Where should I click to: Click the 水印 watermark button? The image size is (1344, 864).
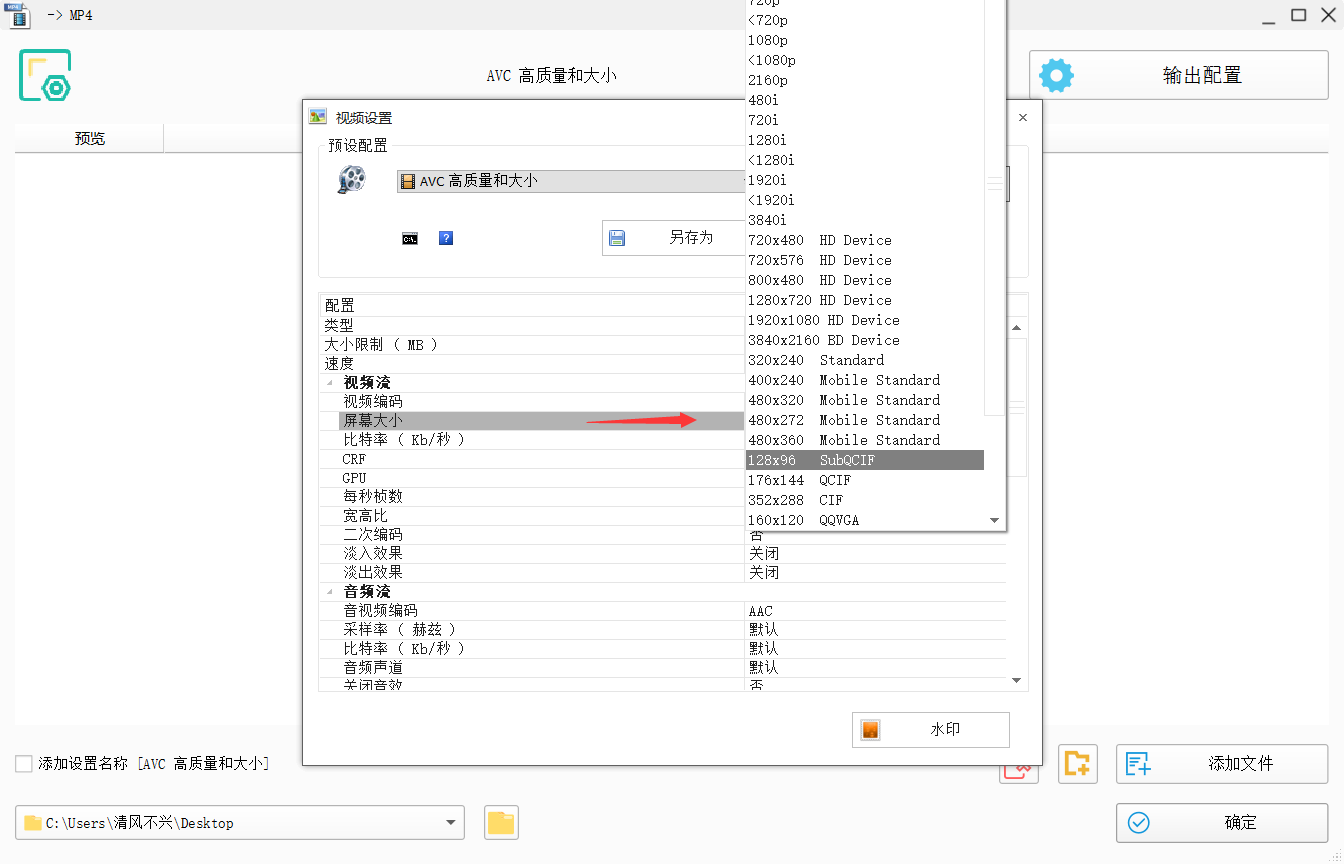coord(930,730)
